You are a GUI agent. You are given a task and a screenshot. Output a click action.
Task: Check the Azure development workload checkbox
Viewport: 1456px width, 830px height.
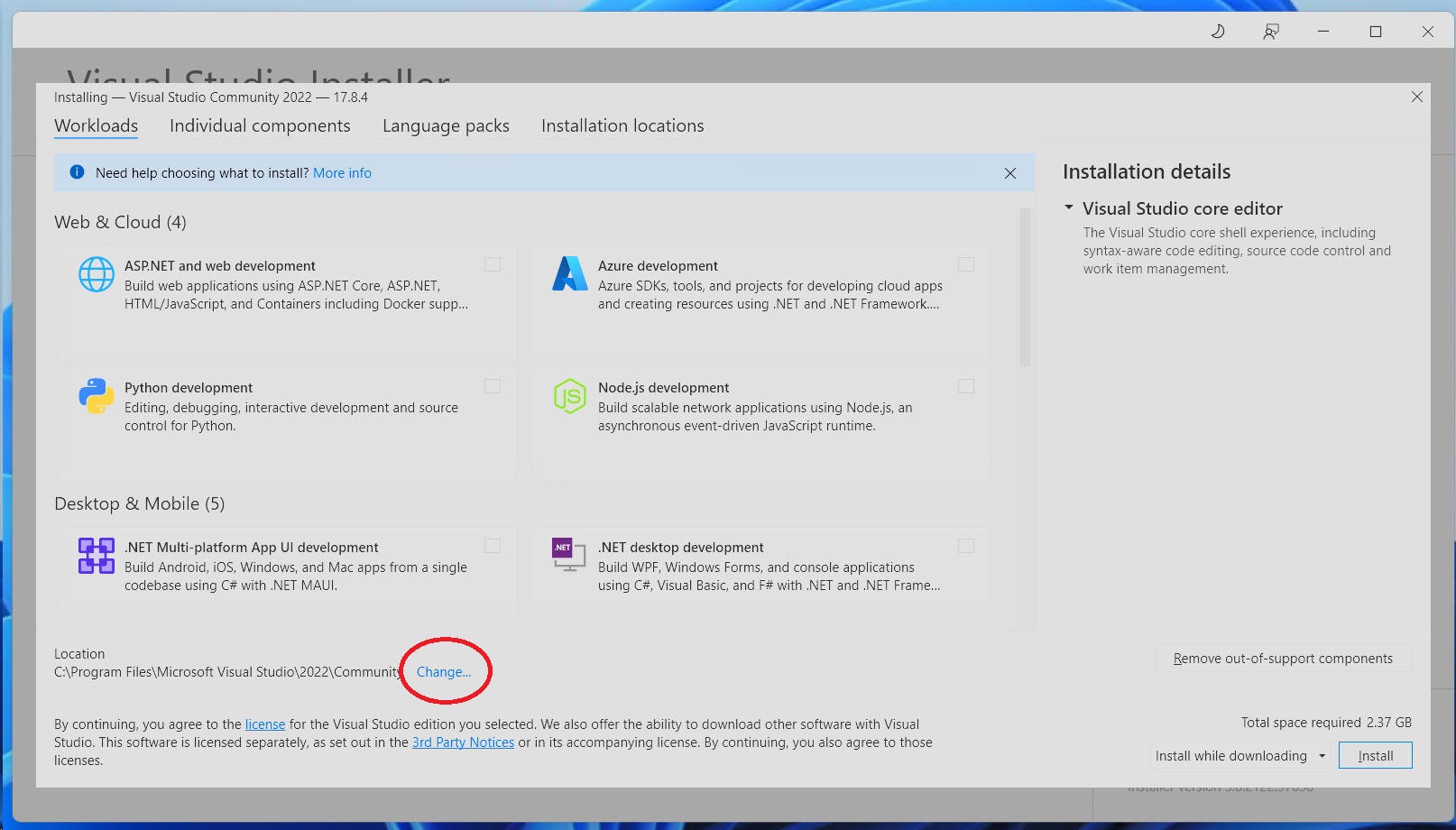coord(966,264)
